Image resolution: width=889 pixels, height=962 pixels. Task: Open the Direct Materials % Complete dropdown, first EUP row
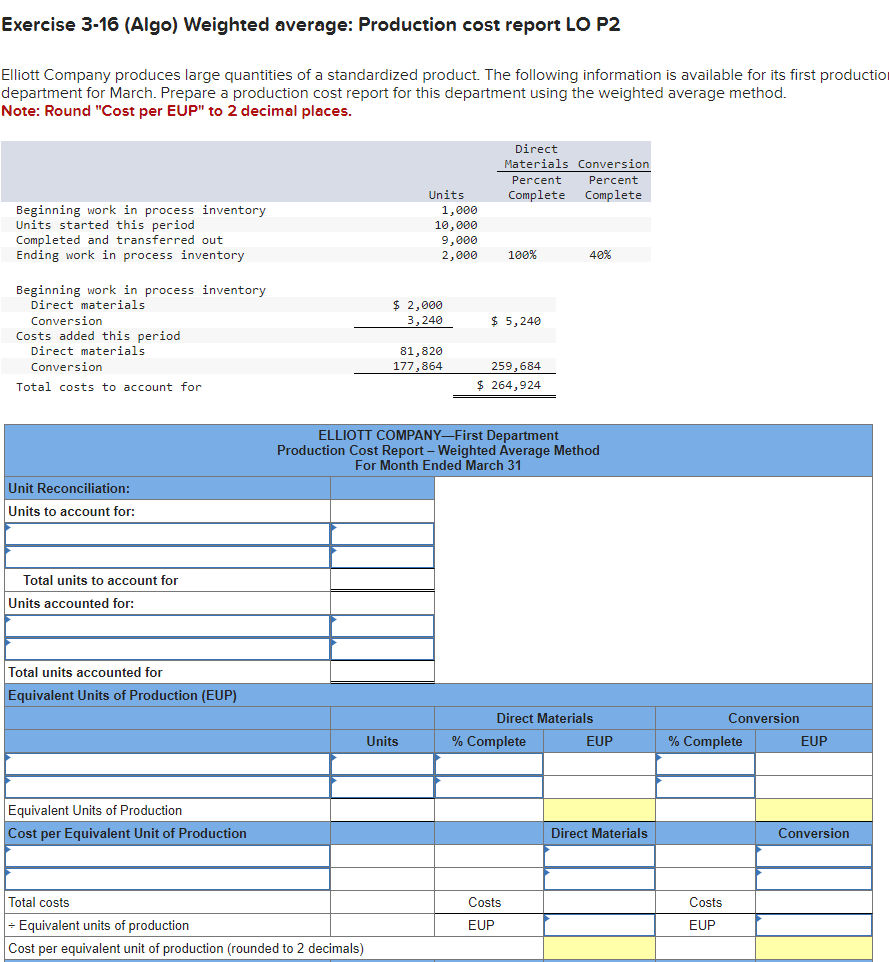tap(489, 763)
